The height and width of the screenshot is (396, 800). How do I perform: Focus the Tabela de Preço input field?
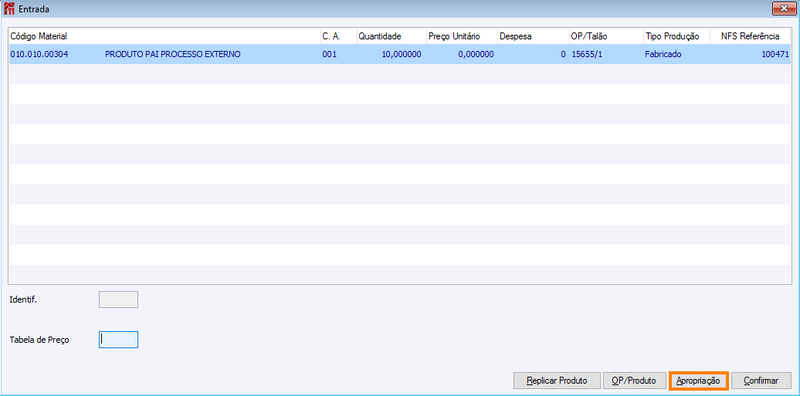point(118,340)
